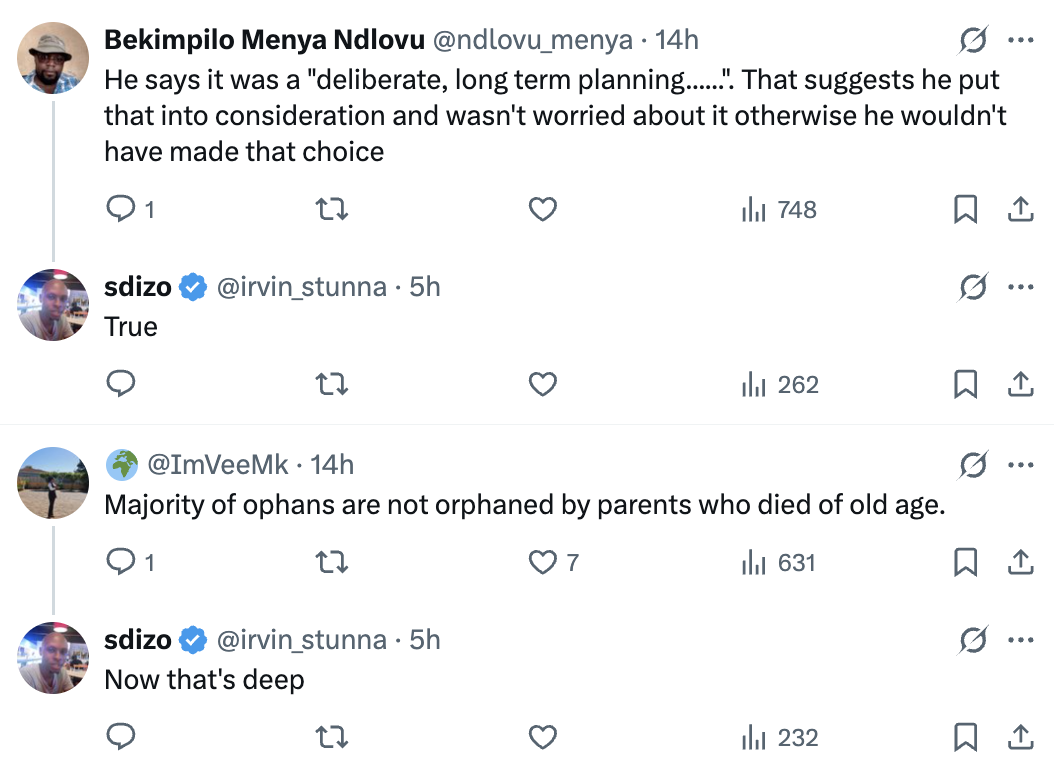Like the tweet about deliberate long term planning

coord(542,210)
